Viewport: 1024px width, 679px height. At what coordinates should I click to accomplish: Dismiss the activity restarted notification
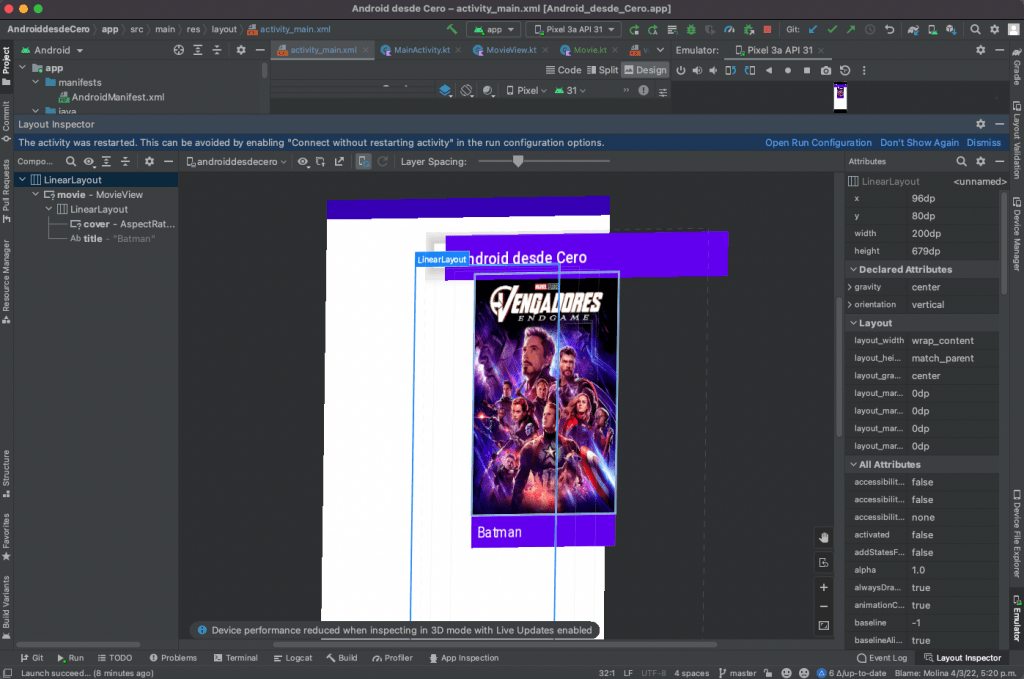984,142
